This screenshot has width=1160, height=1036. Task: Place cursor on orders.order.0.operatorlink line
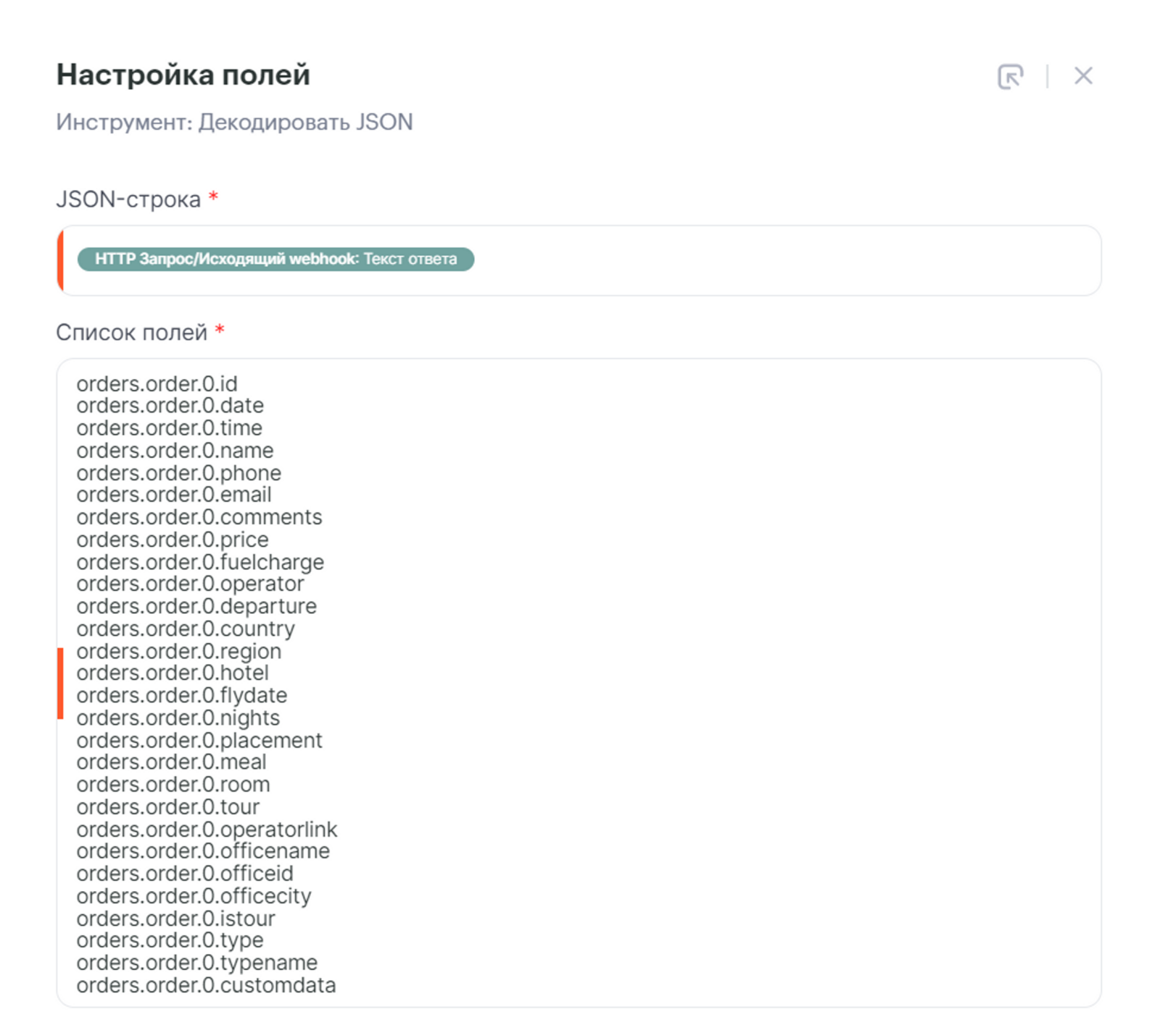pos(207,829)
